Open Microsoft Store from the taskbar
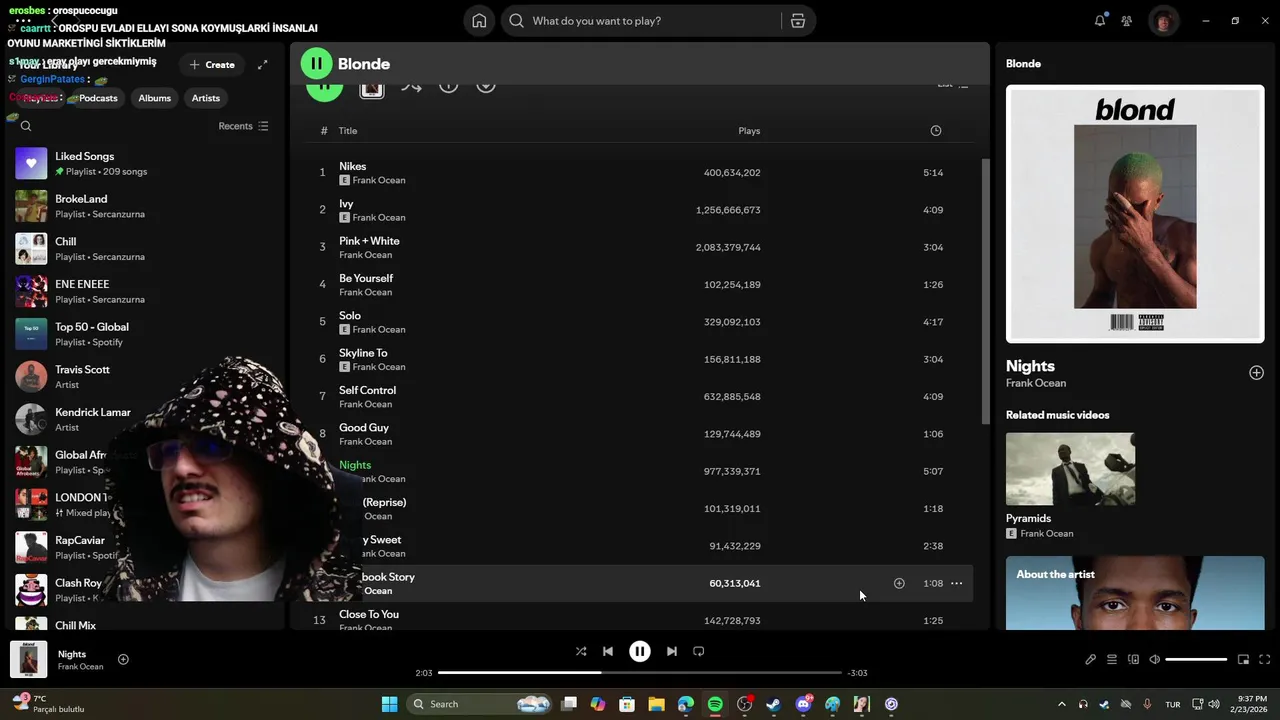The height and width of the screenshot is (720, 1280). [627, 704]
